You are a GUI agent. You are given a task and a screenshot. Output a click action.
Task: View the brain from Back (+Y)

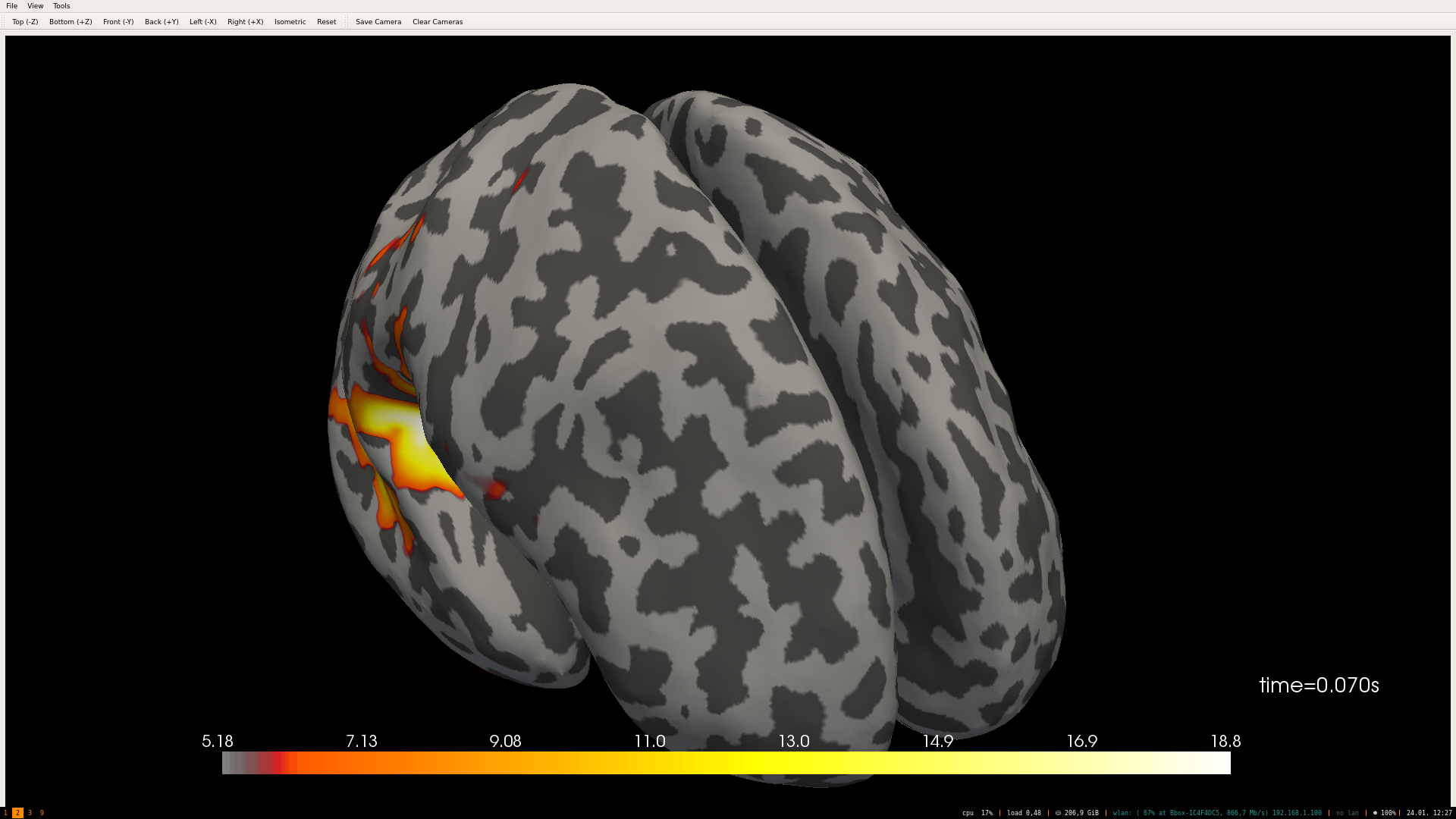160,21
